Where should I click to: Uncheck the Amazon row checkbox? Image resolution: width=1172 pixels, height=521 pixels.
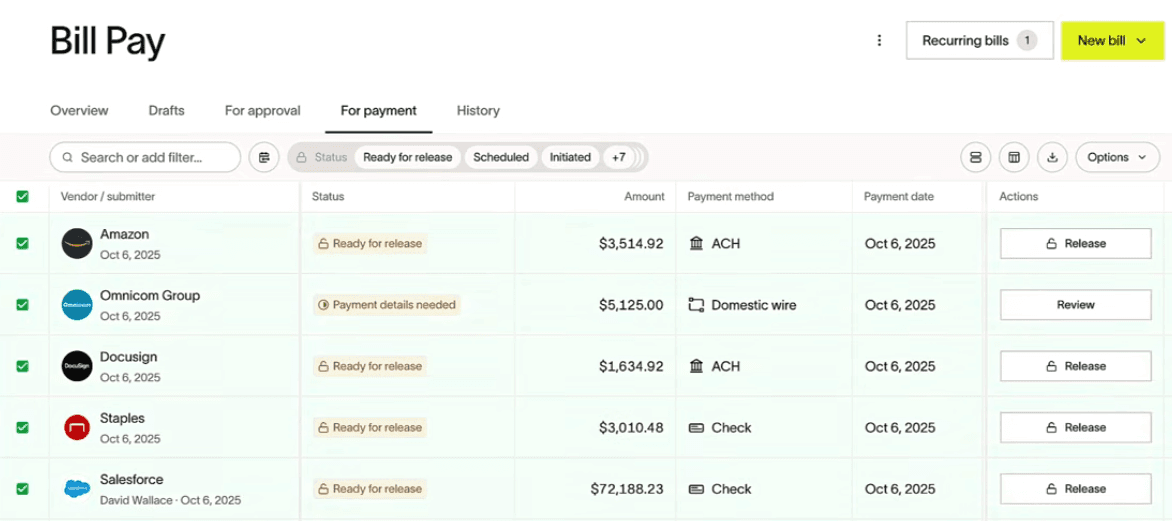[22, 244]
